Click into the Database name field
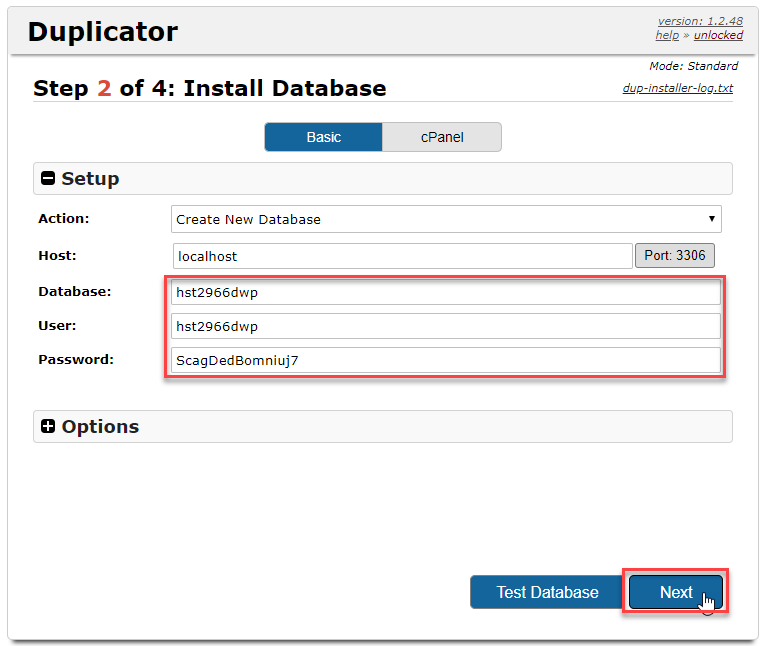Image resolution: width=764 pixels, height=646 pixels. pos(445,292)
